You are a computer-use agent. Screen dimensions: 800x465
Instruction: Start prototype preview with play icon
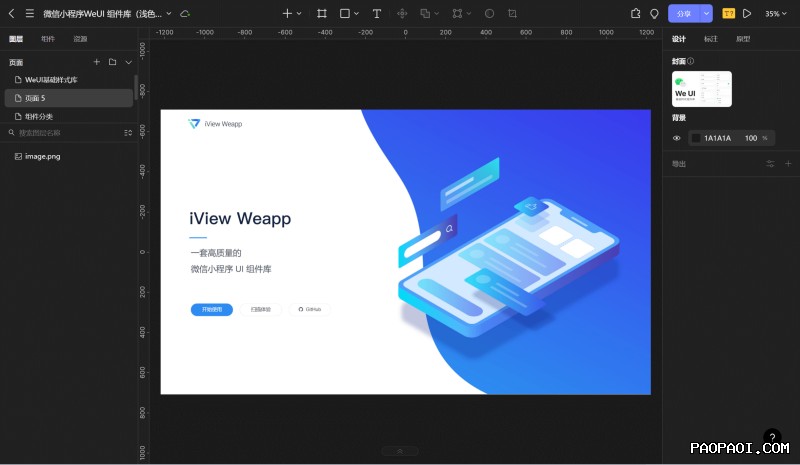click(747, 14)
